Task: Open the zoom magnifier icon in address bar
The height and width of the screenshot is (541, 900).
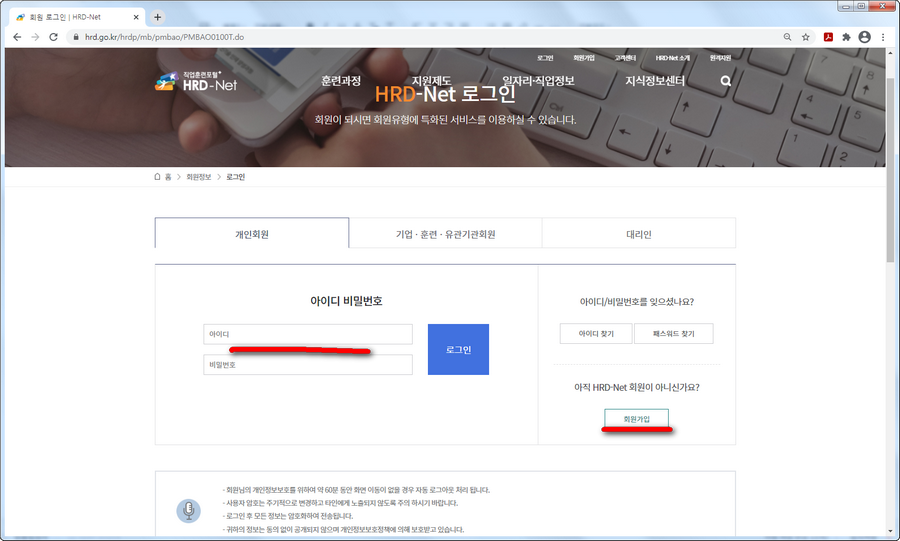Action: click(x=788, y=37)
